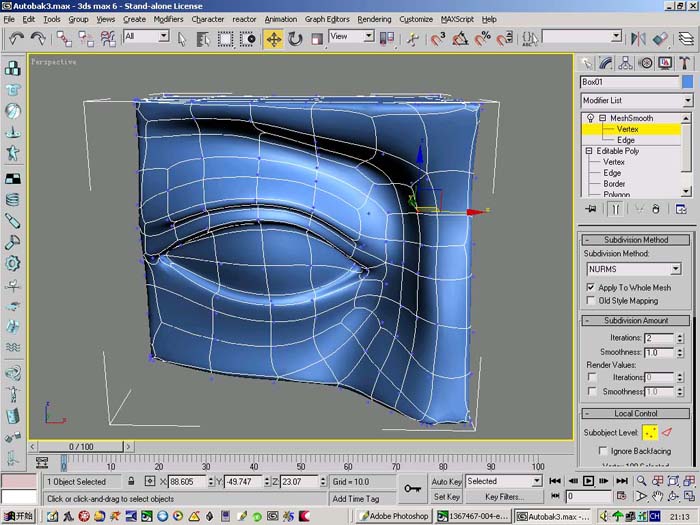The image size is (700, 525).
Task: Activate the Select and Scale tool
Action: pyautogui.click(x=317, y=39)
